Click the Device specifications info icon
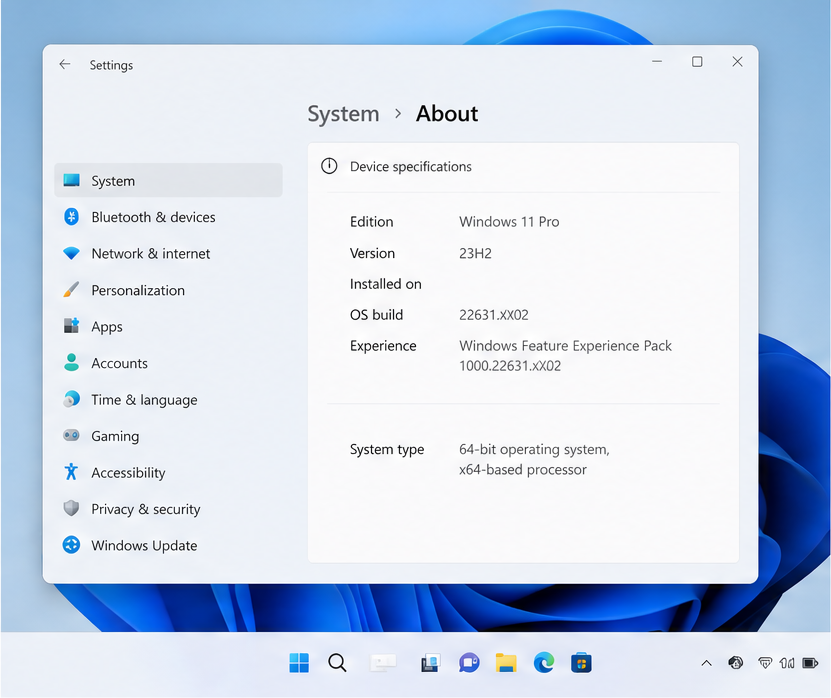 [x=329, y=166]
